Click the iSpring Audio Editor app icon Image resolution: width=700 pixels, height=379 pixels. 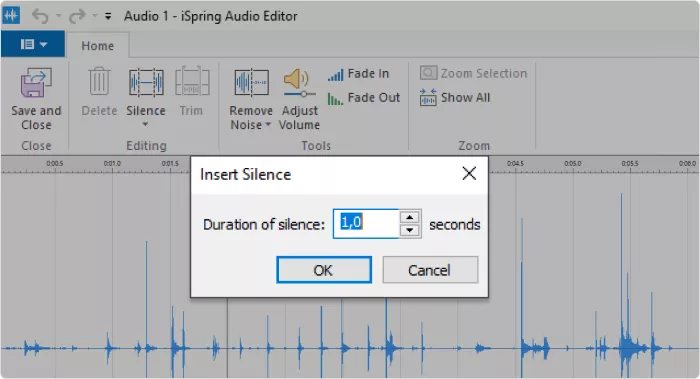coord(11,16)
